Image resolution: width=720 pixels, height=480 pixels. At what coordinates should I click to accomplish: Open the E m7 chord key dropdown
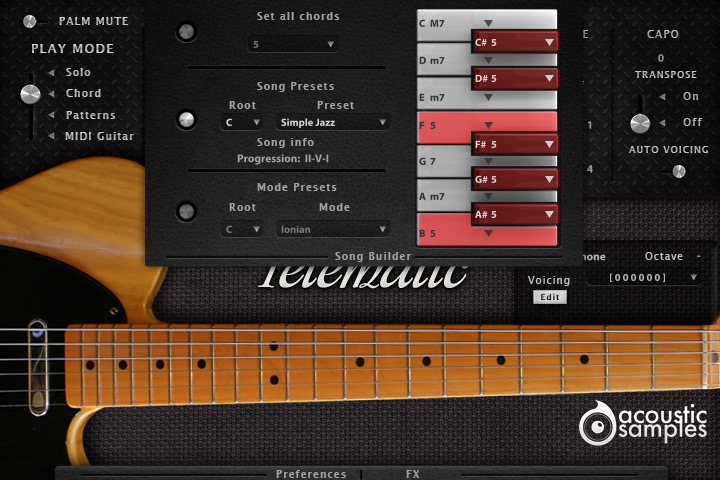tap(488, 97)
